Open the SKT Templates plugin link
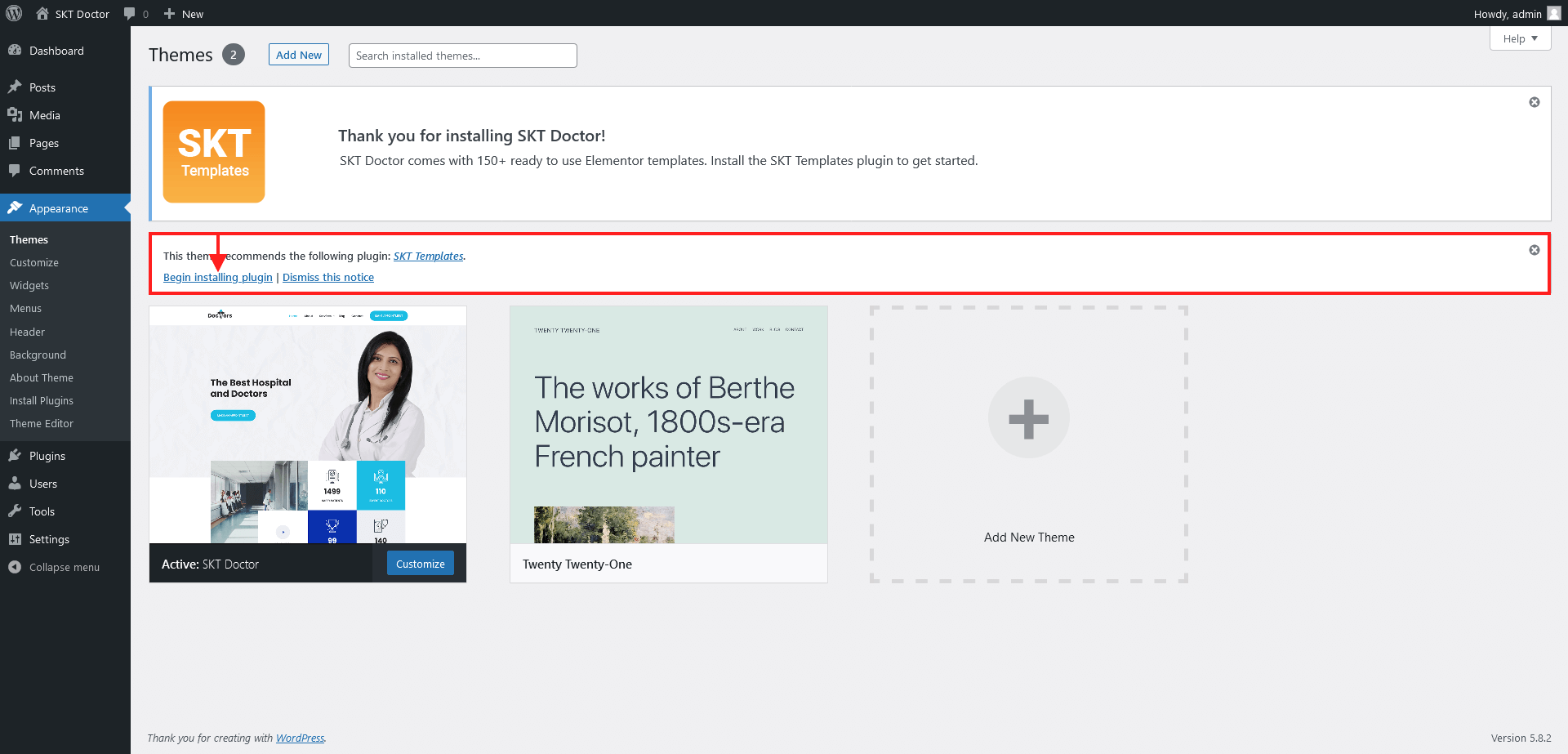1568x754 pixels. tap(429, 256)
